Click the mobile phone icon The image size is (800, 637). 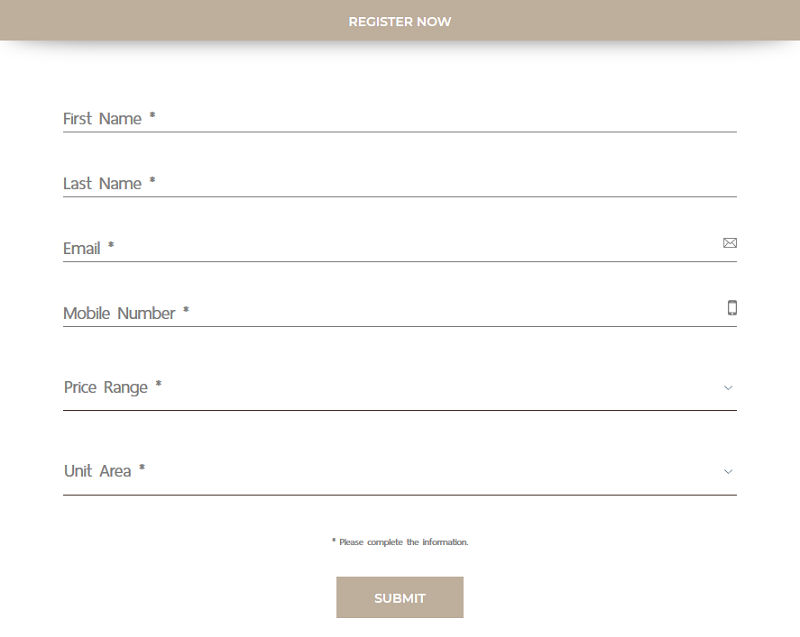[x=732, y=308]
